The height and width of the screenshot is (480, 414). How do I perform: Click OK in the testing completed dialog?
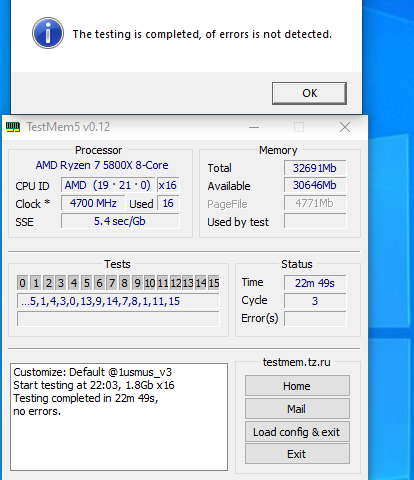click(x=309, y=93)
